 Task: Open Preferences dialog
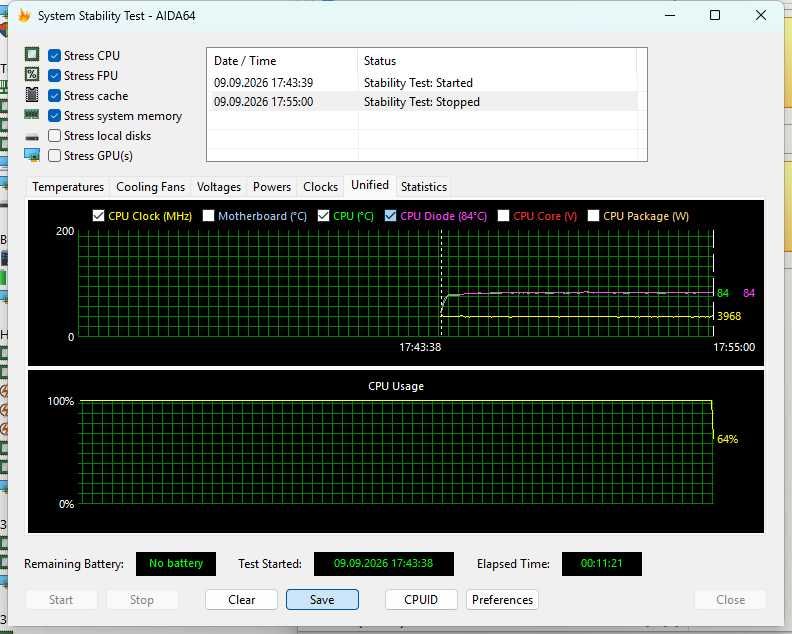pyautogui.click(x=502, y=600)
